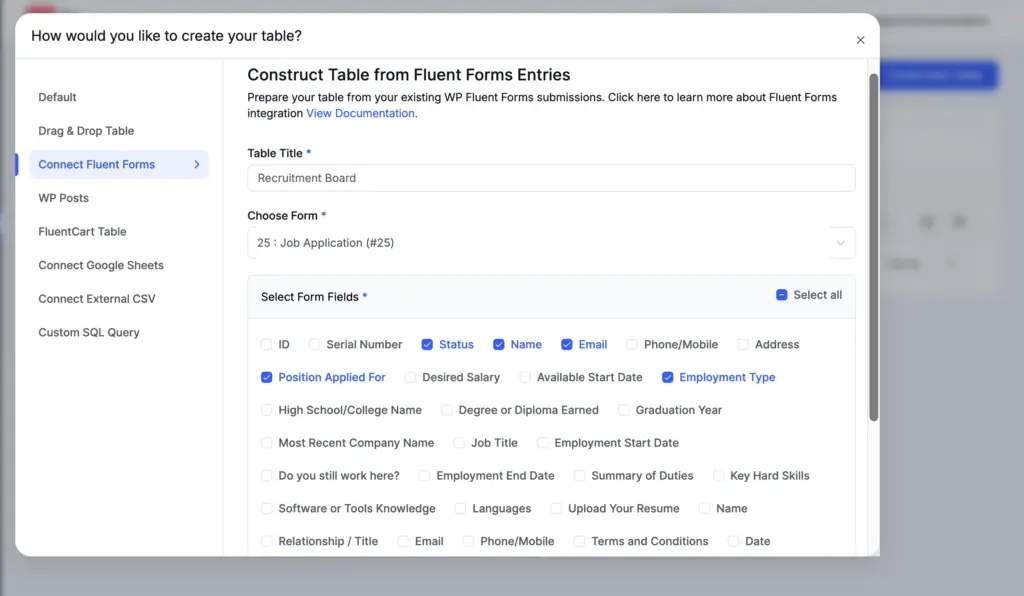Viewport: 1024px width, 596px height.
Task: Check Most Recent Company Name checkbox
Action: [266, 443]
